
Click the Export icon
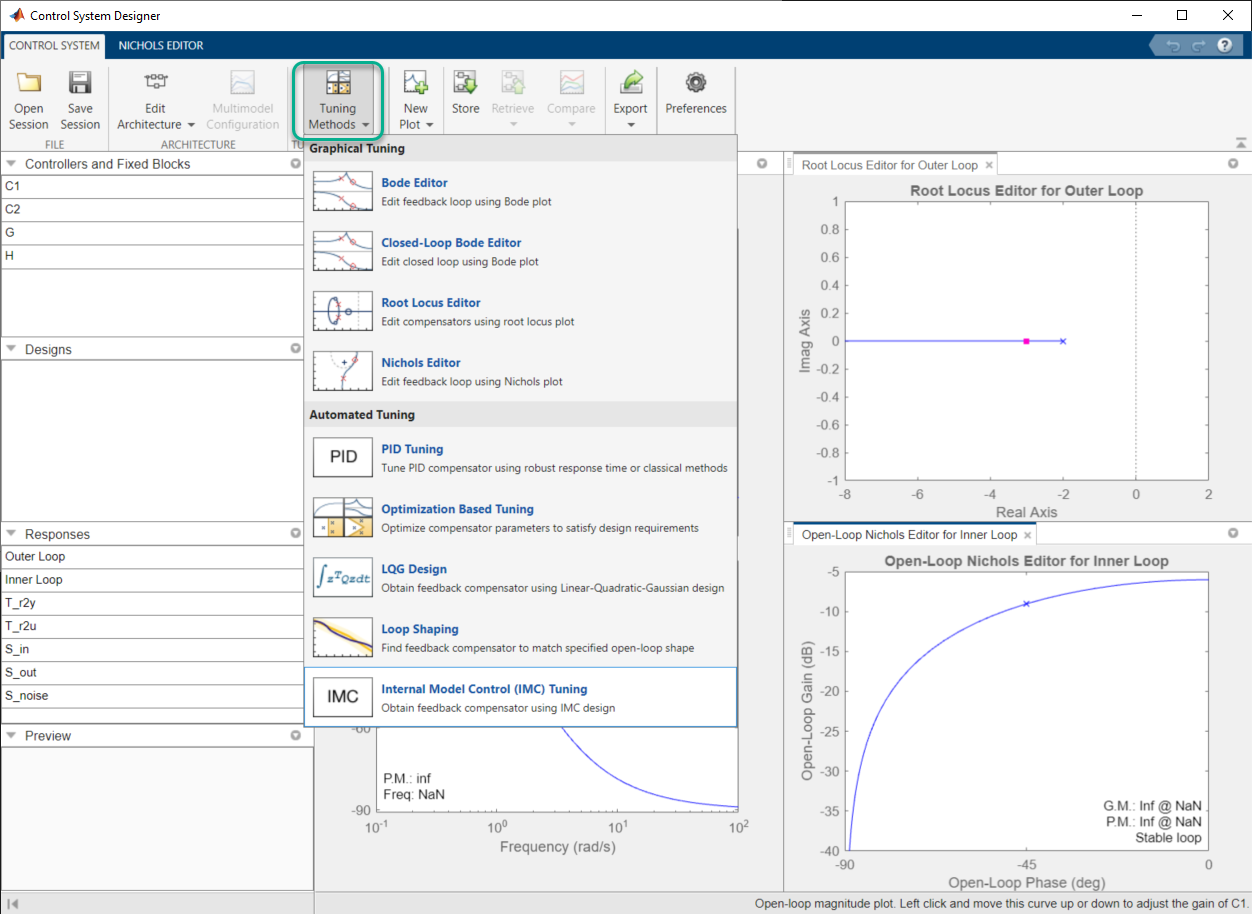click(x=631, y=84)
